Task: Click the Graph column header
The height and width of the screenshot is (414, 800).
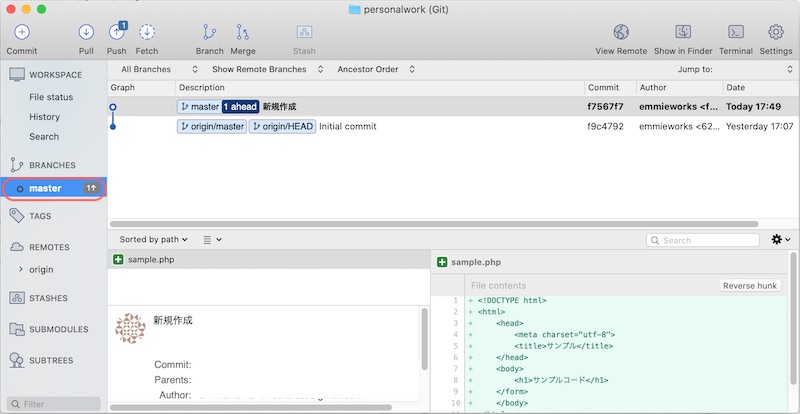Action: point(141,87)
